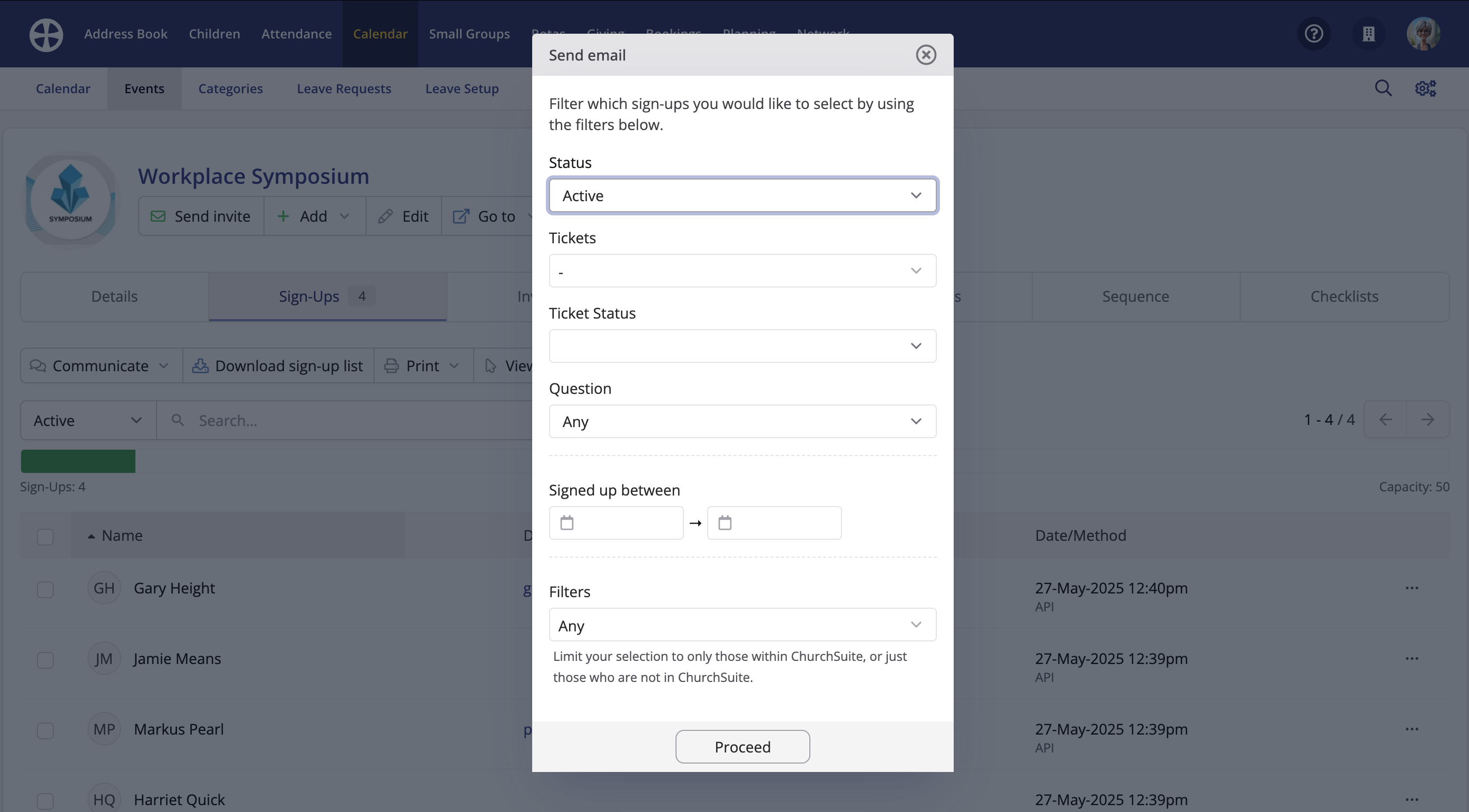The height and width of the screenshot is (812, 1469).
Task: Open actions menu for Markus Pearl row
Action: point(1412,729)
